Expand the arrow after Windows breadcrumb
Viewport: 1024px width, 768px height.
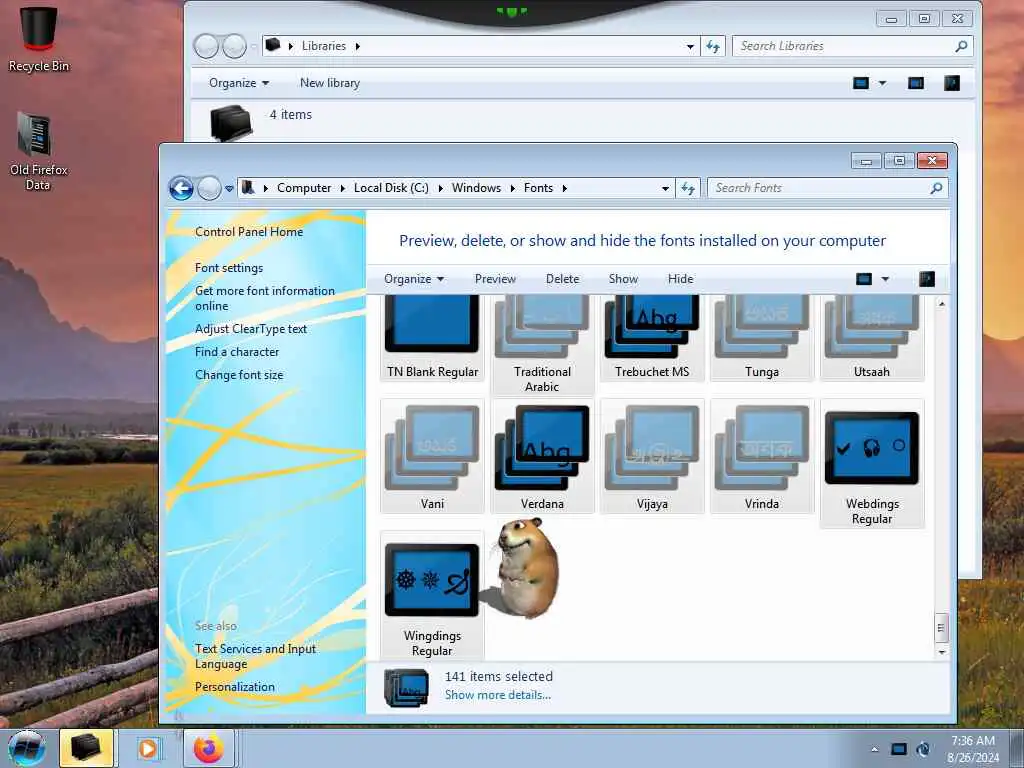coord(512,188)
